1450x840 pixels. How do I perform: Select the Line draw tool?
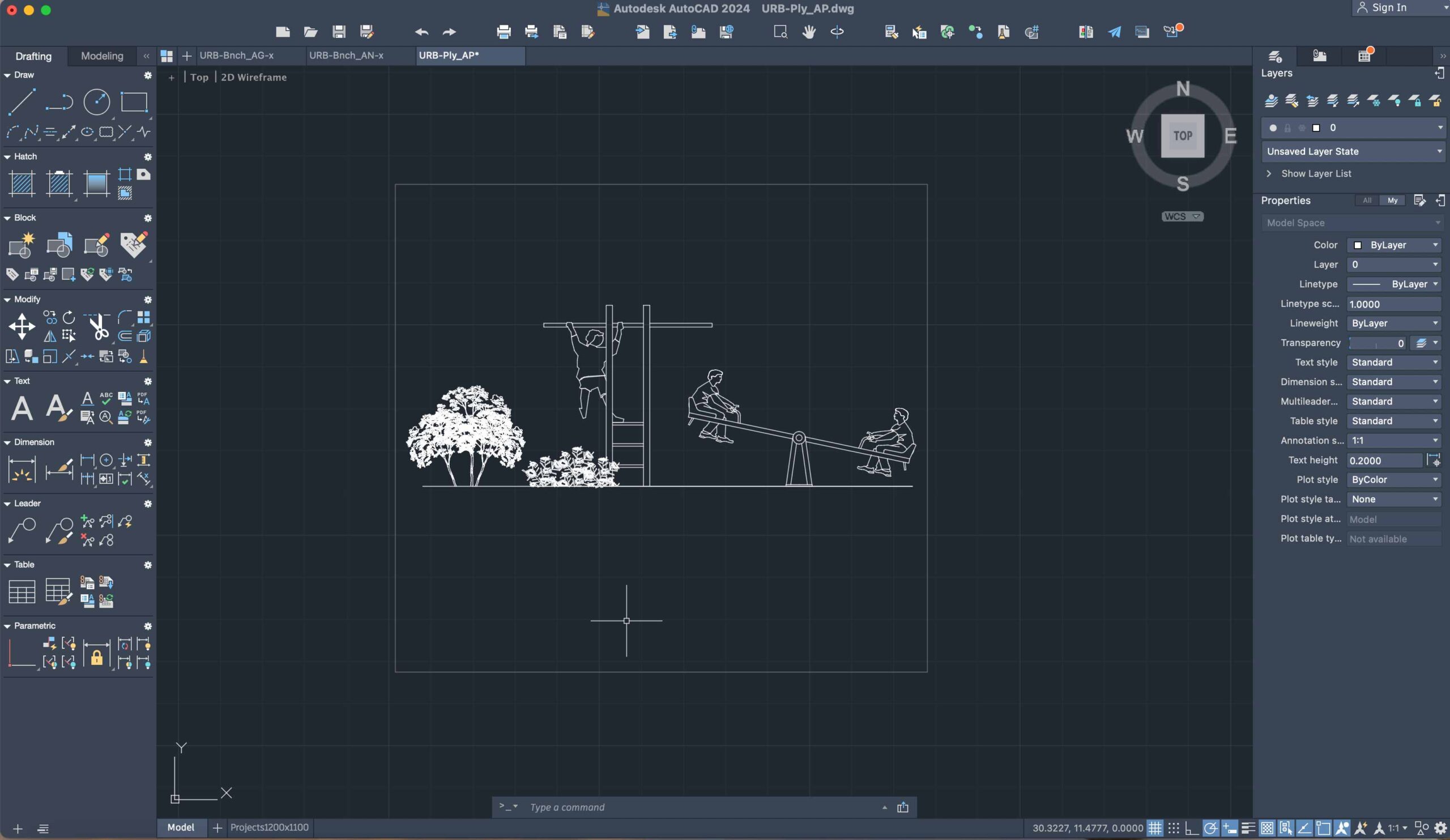[x=22, y=103]
